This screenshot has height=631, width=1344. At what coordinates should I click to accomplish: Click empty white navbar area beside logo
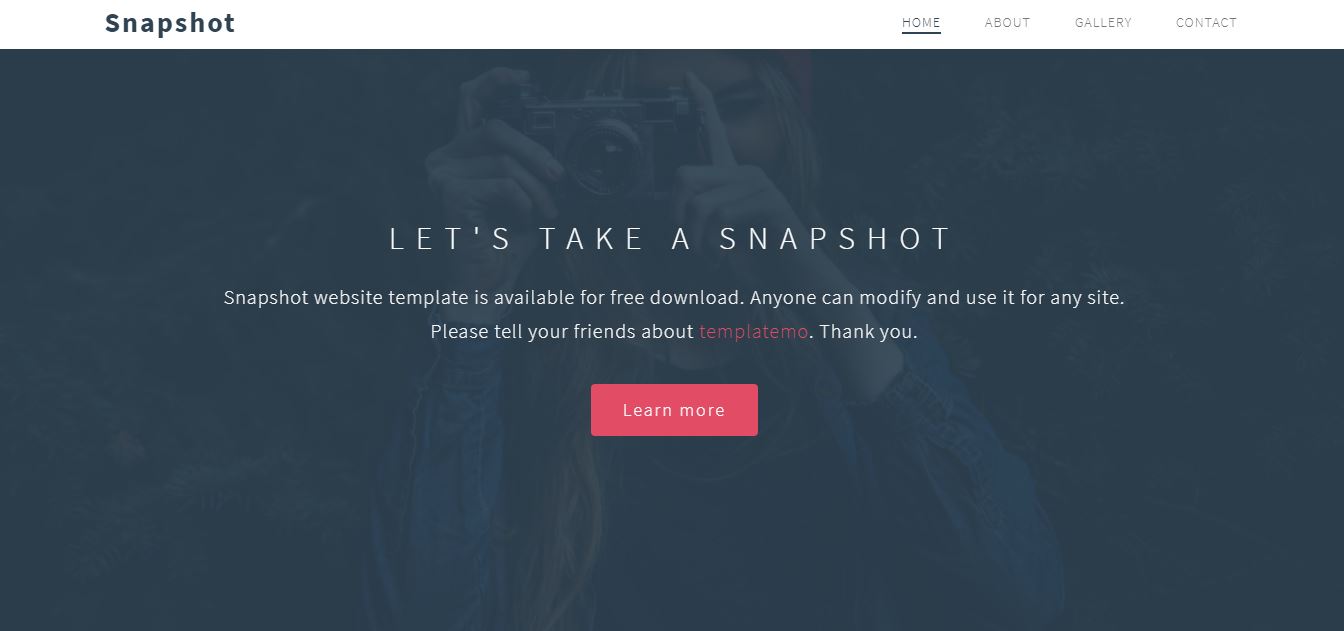[560, 24]
